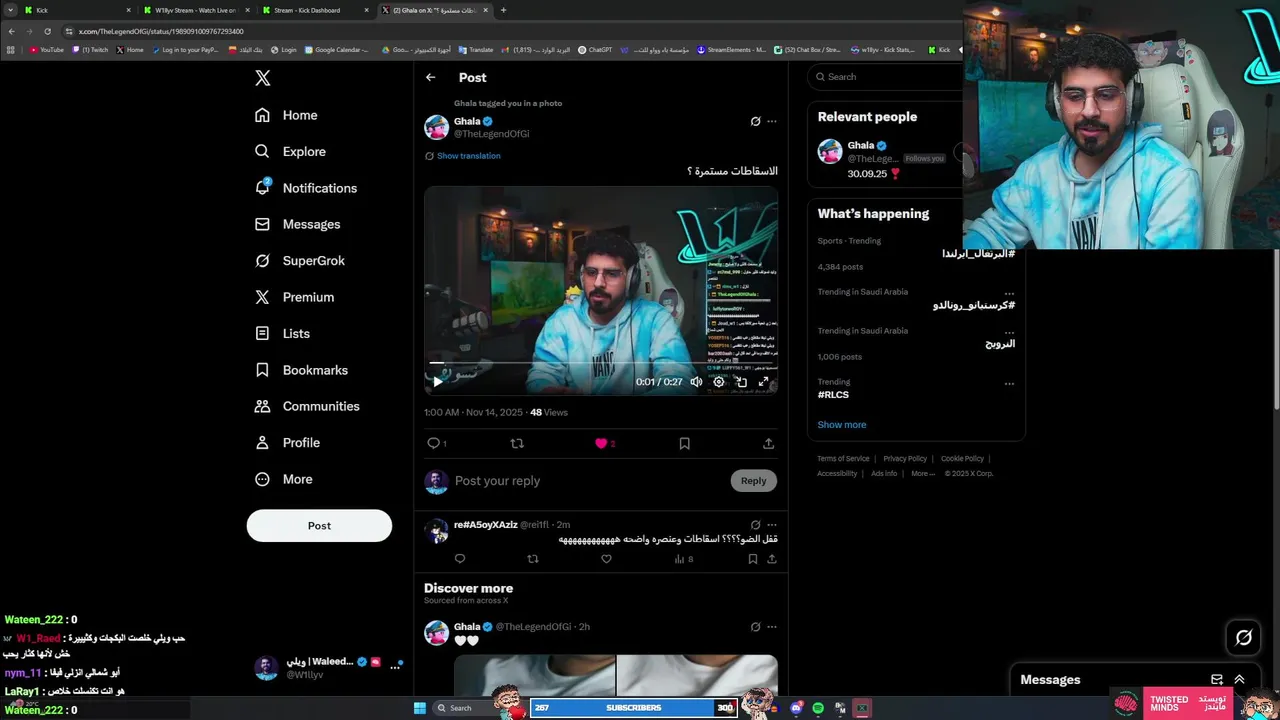This screenshot has width=1280, height=720.
Task: Open the three-dot menu on Ghala's post
Action: coord(771,121)
